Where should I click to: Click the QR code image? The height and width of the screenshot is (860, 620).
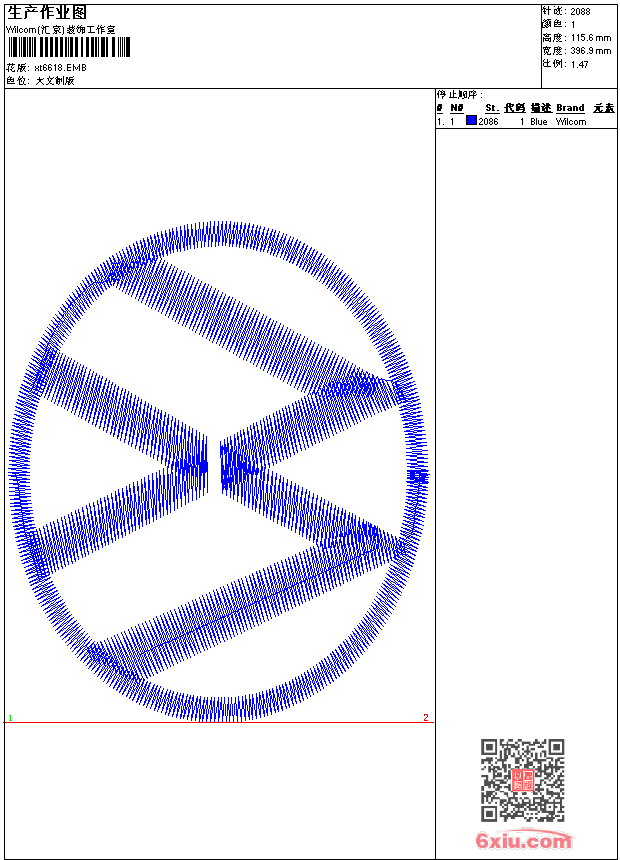pos(523,780)
